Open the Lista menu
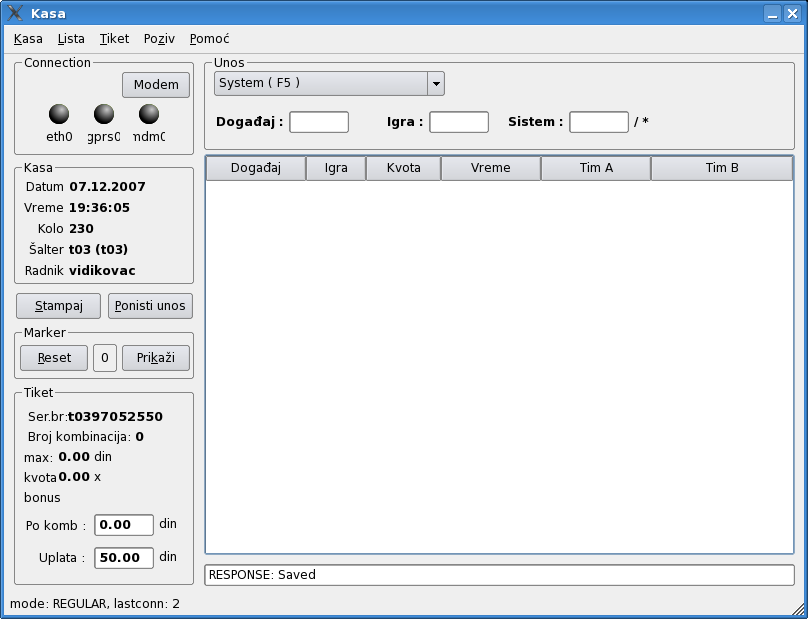 click(x=71, y=39)
